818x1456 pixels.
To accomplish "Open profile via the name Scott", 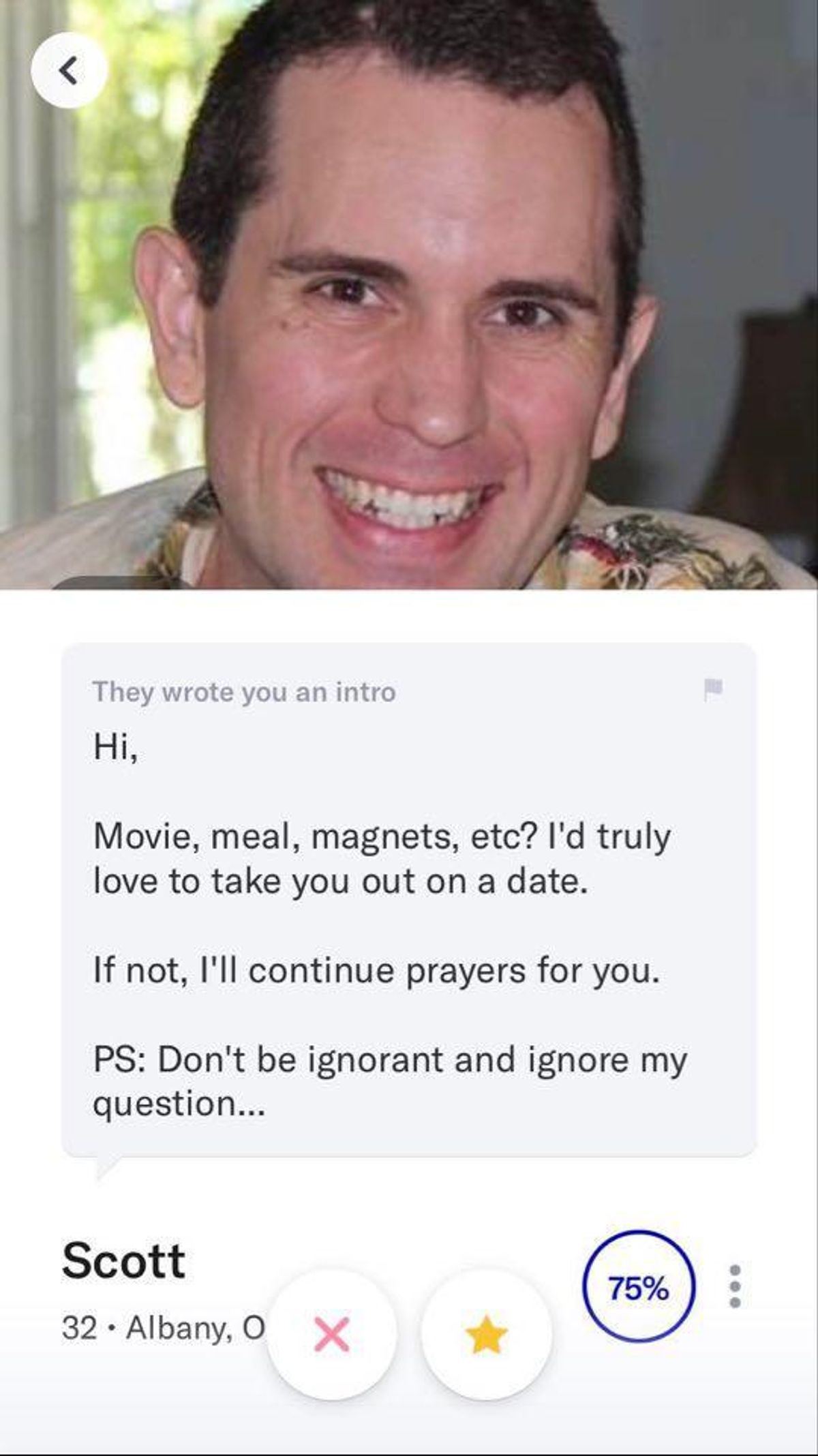I will [x=123, y=1260].
